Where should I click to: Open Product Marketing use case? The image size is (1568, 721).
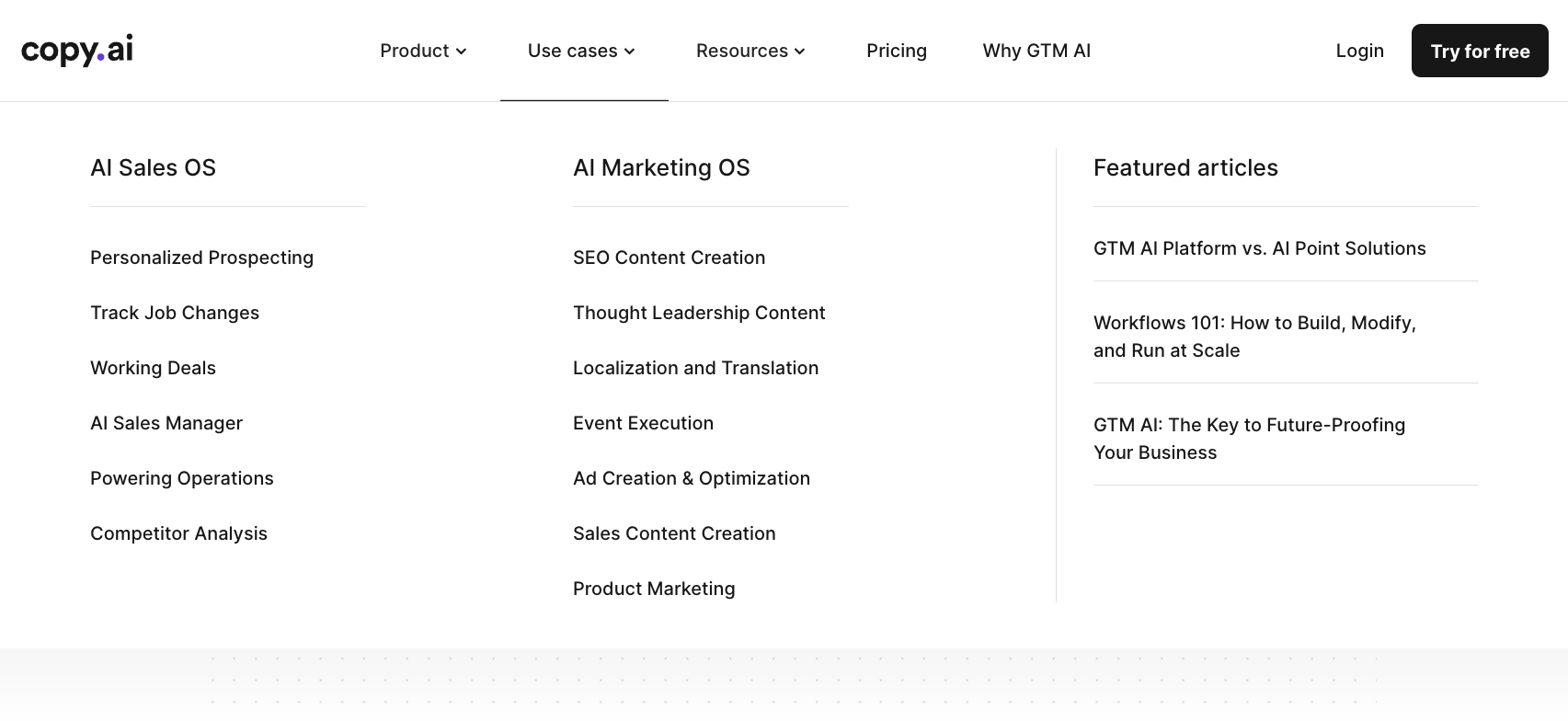pyautogui.click(x=654, y=589)
